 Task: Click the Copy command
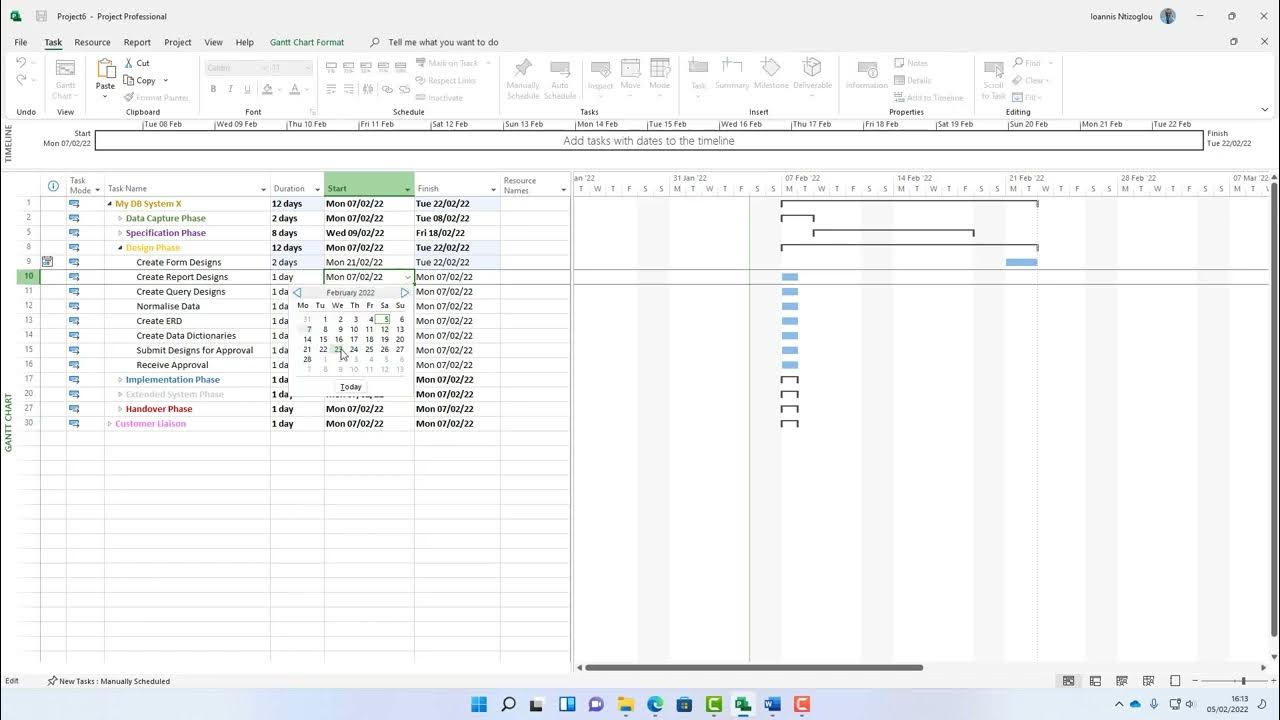pos(140,80)
